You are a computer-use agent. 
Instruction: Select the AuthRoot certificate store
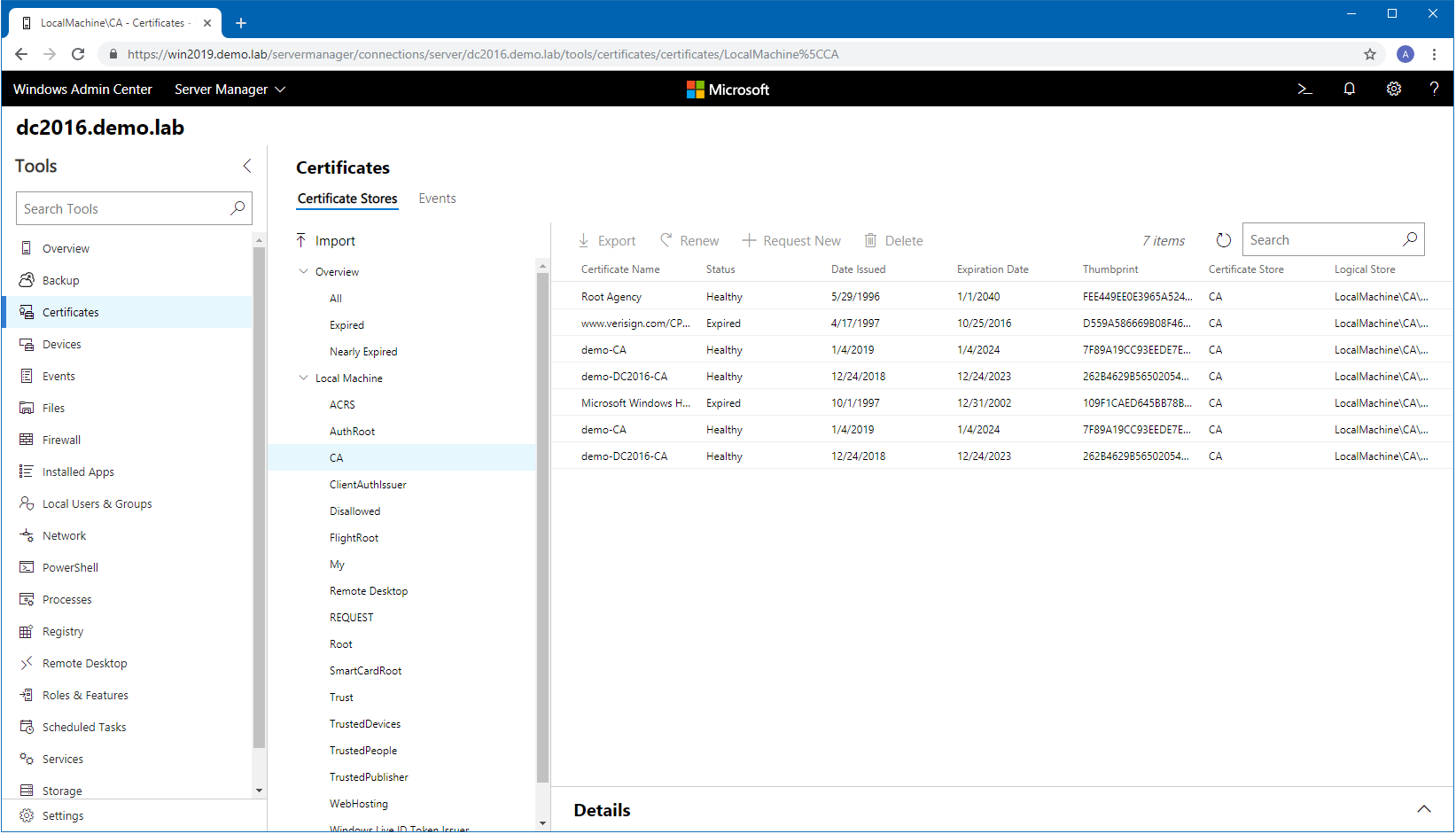click(x=352, y=432)
